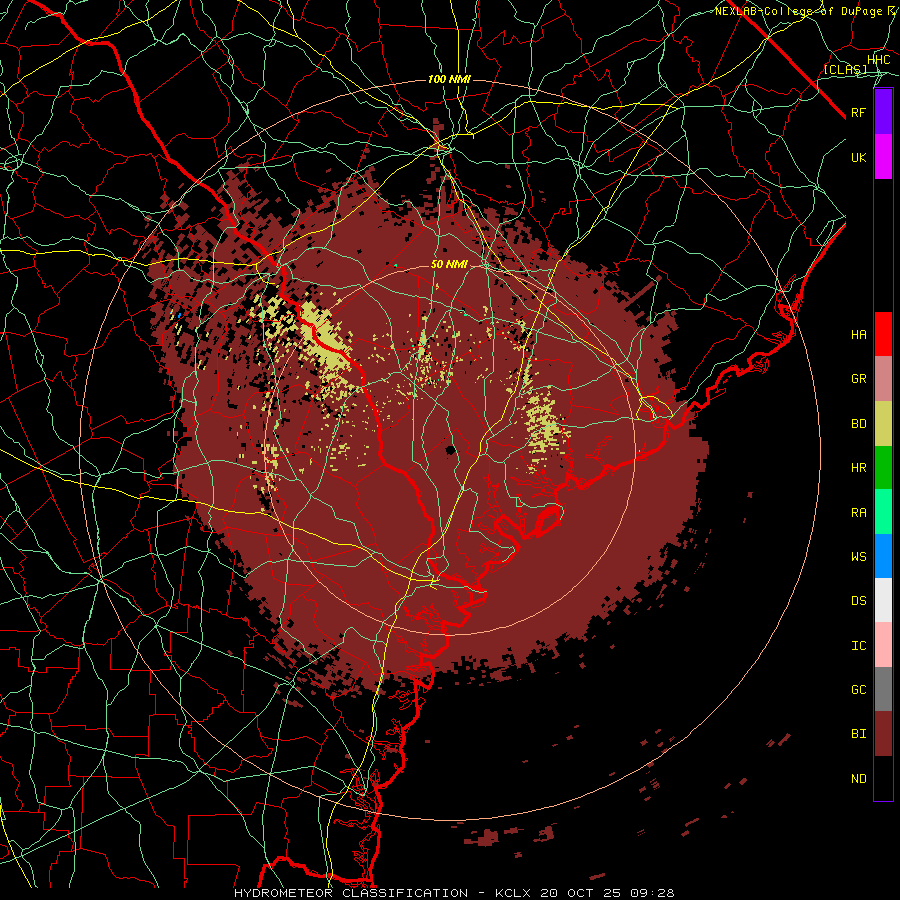The image size is (900, 900).
Task: Select the GC gray legend swatch
Action: pyautogui.click(x=883, y=689)
